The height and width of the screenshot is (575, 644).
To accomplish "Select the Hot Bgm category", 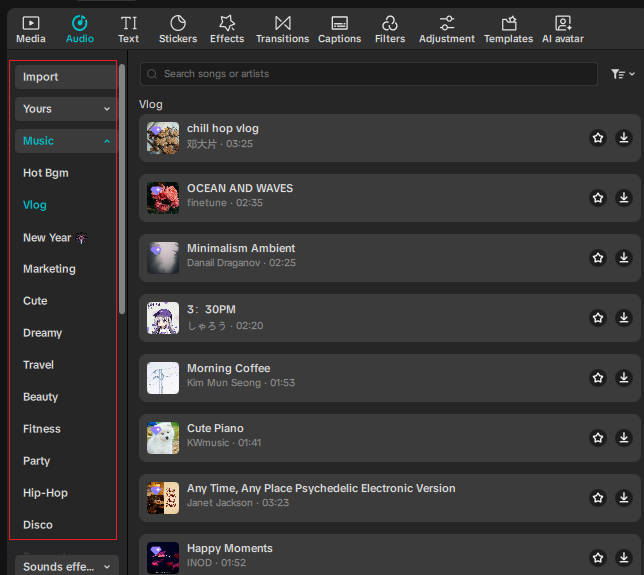I will point(46,173).
